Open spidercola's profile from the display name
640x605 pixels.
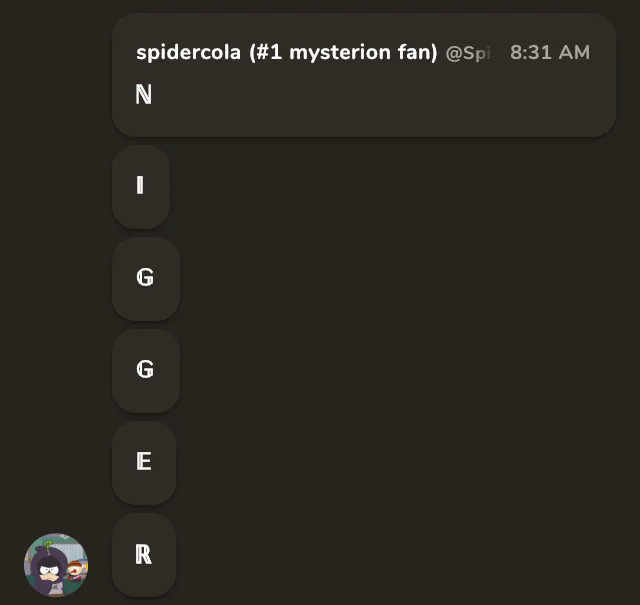click(189, 53)
